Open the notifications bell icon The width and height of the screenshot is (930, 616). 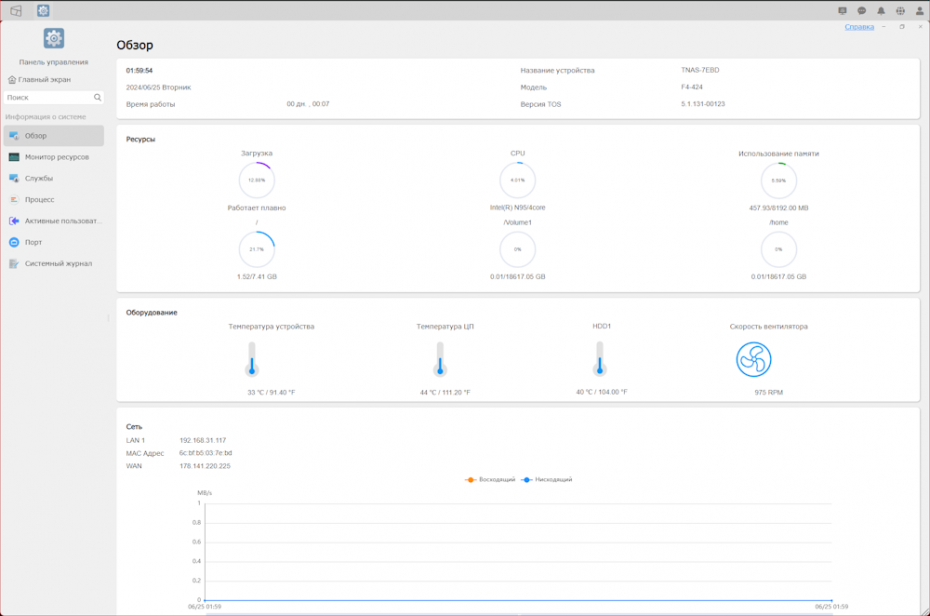[x=881, y=11]
